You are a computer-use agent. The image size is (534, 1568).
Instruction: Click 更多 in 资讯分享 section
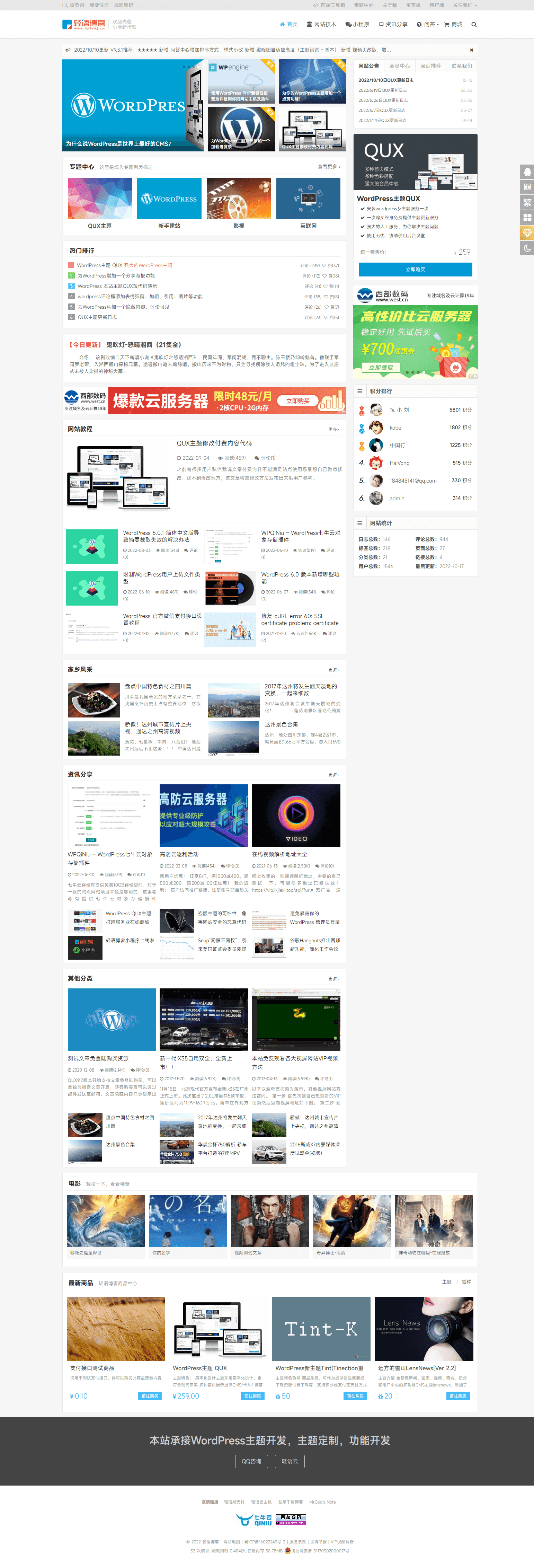333,775
